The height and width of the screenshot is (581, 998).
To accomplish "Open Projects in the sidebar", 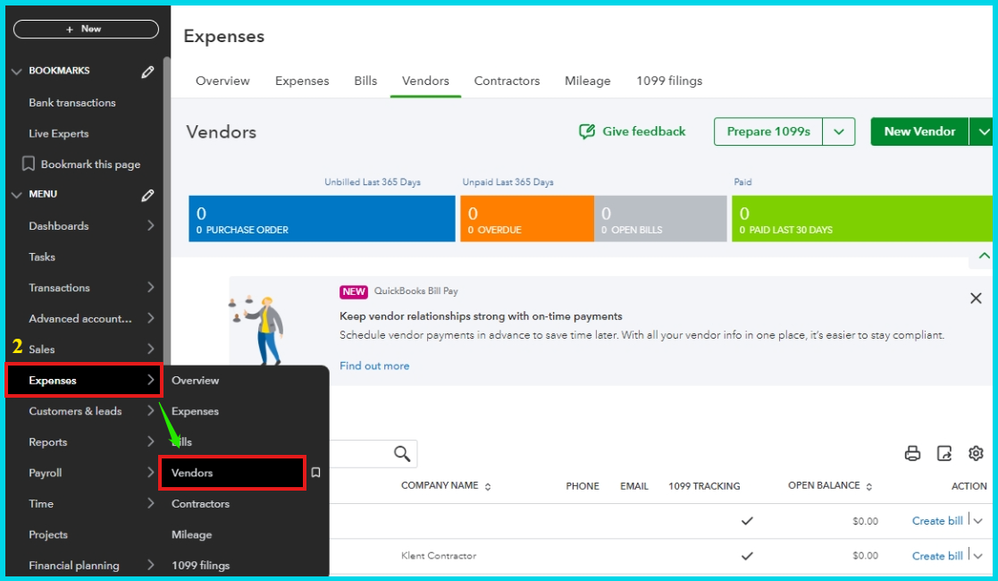I will coord(48,535).
